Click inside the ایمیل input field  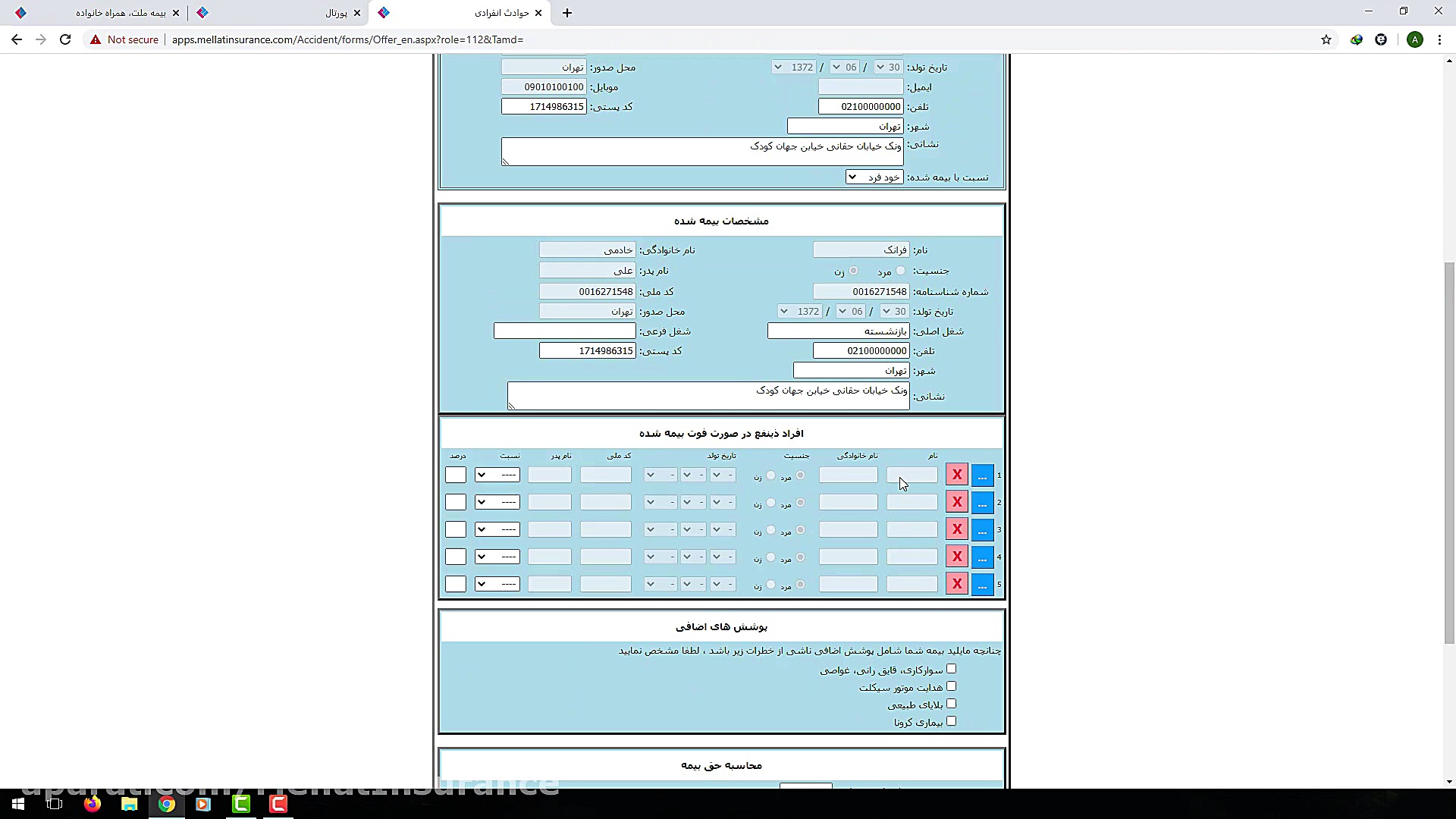click(861, 86)
